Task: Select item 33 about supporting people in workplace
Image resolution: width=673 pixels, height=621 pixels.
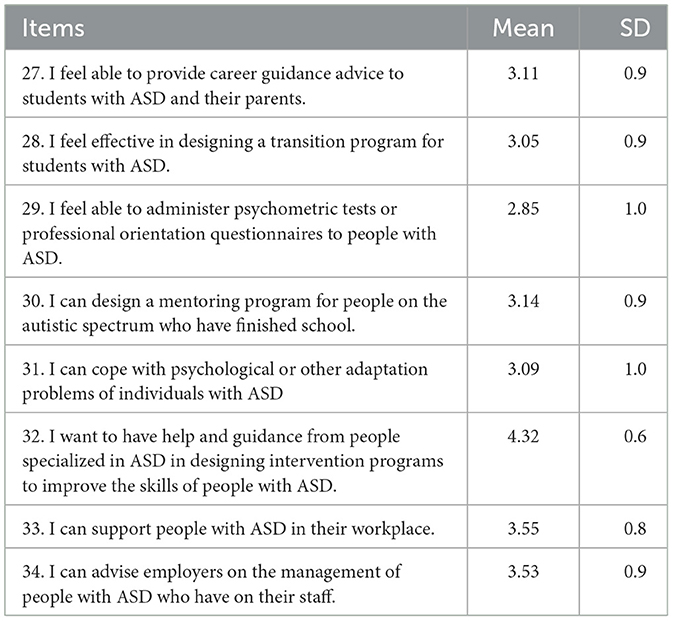Action: pos(219,531)
